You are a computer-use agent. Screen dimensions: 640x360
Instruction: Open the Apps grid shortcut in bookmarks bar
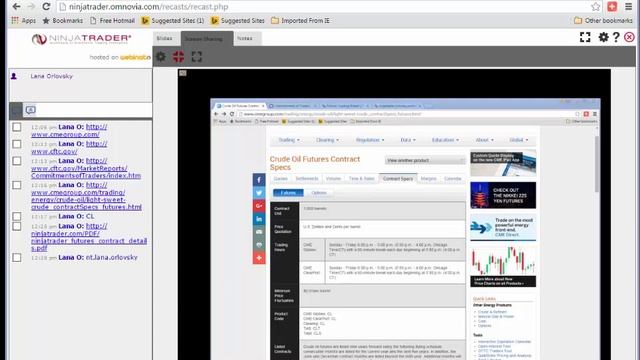point(23,20)
